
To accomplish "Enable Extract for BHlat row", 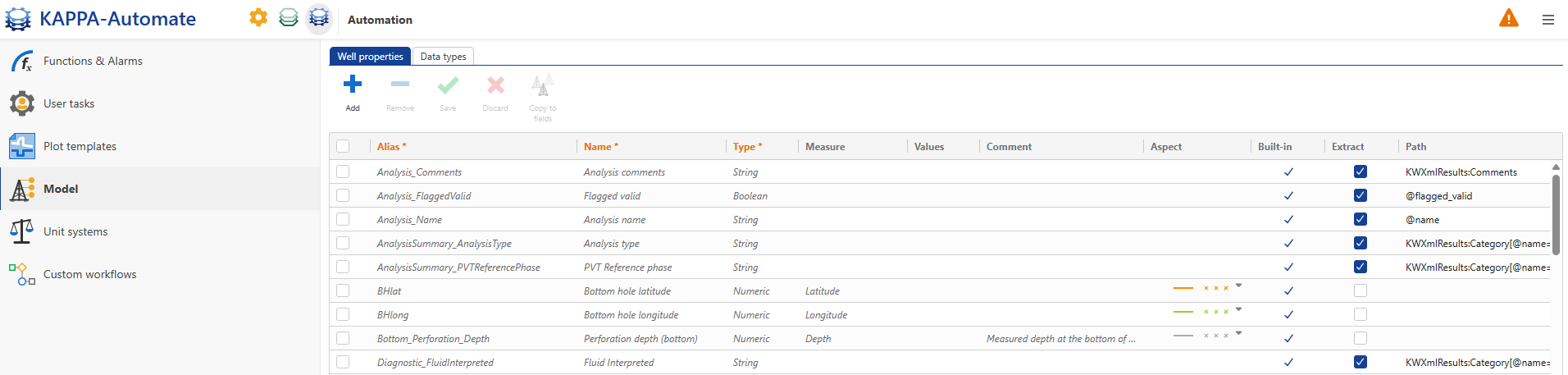I will pyautogui.click(x=1360, y=290).
